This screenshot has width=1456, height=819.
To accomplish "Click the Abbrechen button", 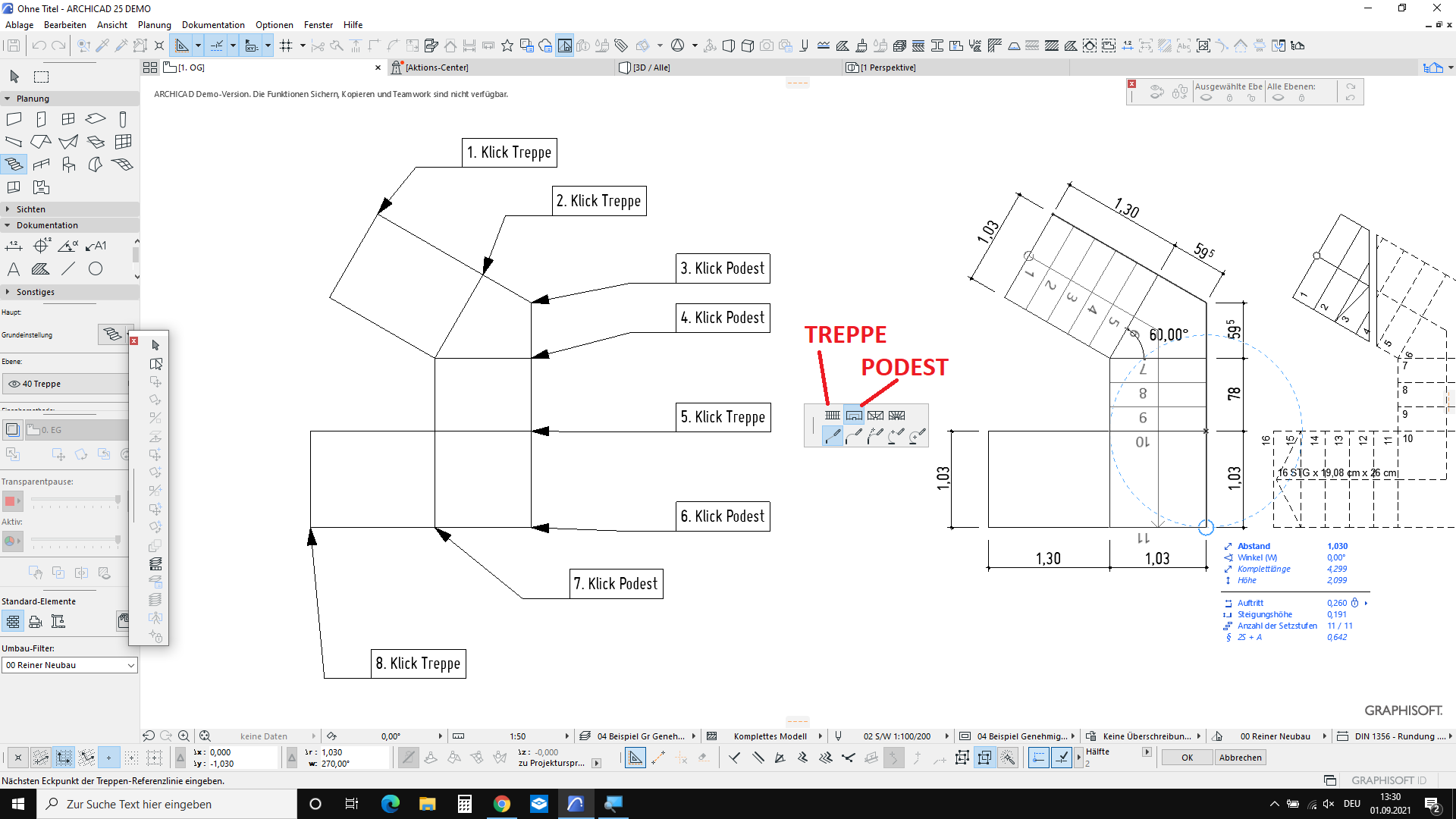I will point(1240,758).
